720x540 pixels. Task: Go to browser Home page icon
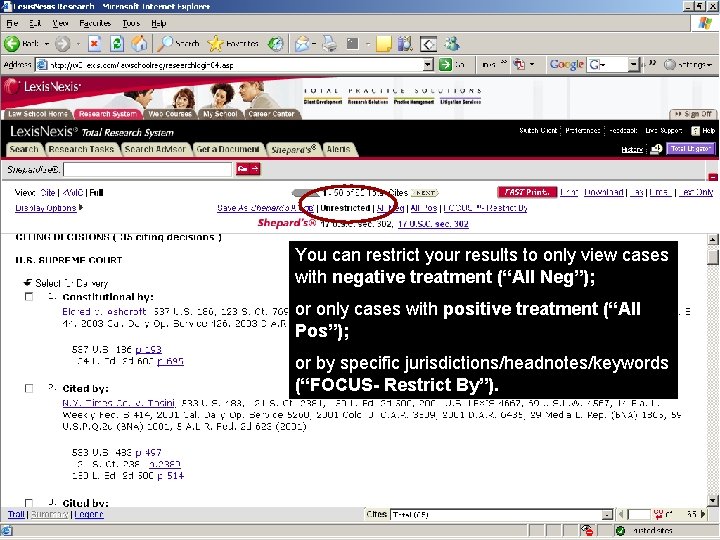139,44
